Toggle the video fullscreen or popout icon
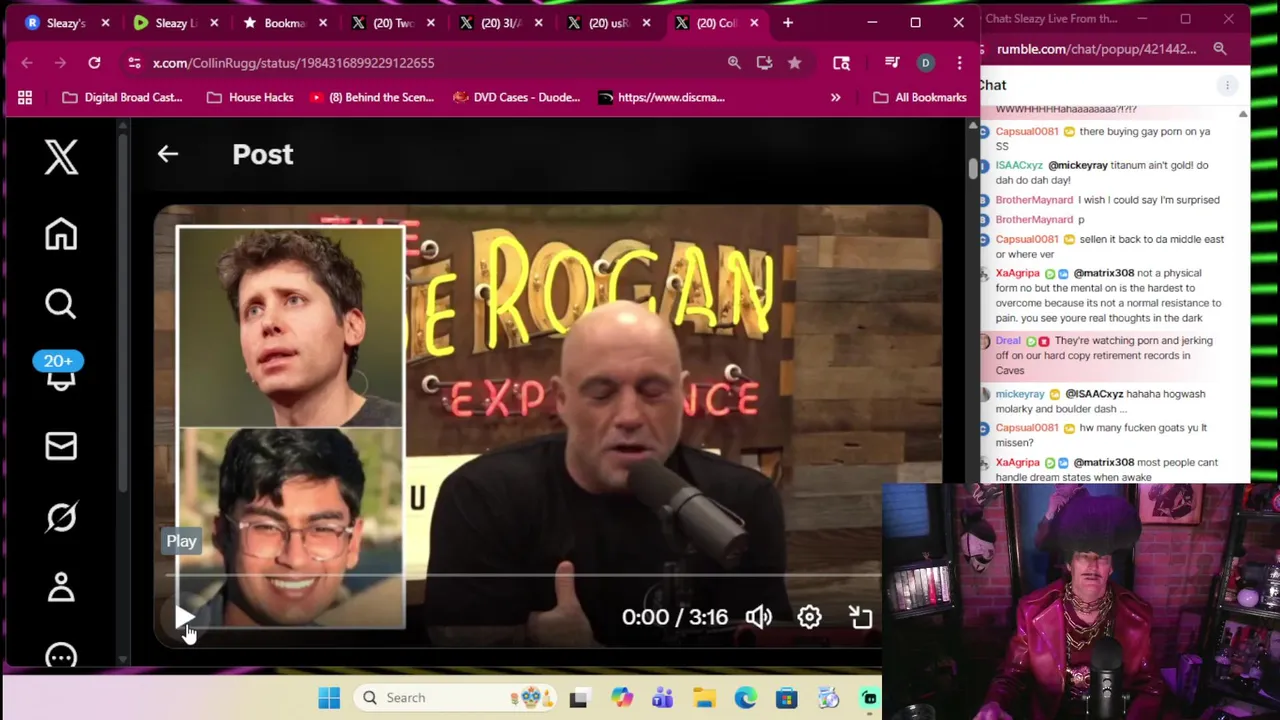The height and width of the screenshot is (720, 1280). [x=860, y=617]
